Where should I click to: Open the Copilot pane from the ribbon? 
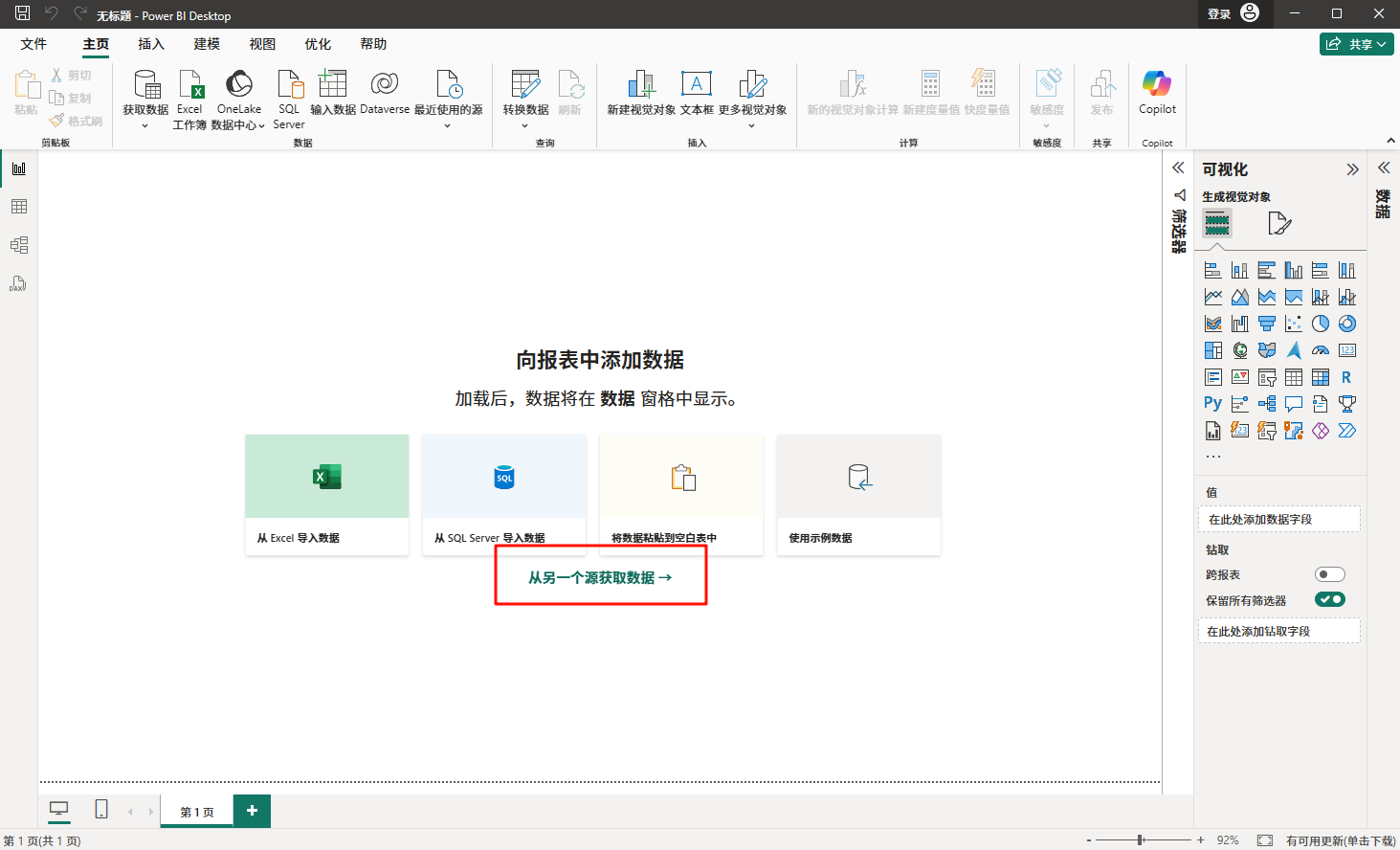click(x=1156, y=94)
